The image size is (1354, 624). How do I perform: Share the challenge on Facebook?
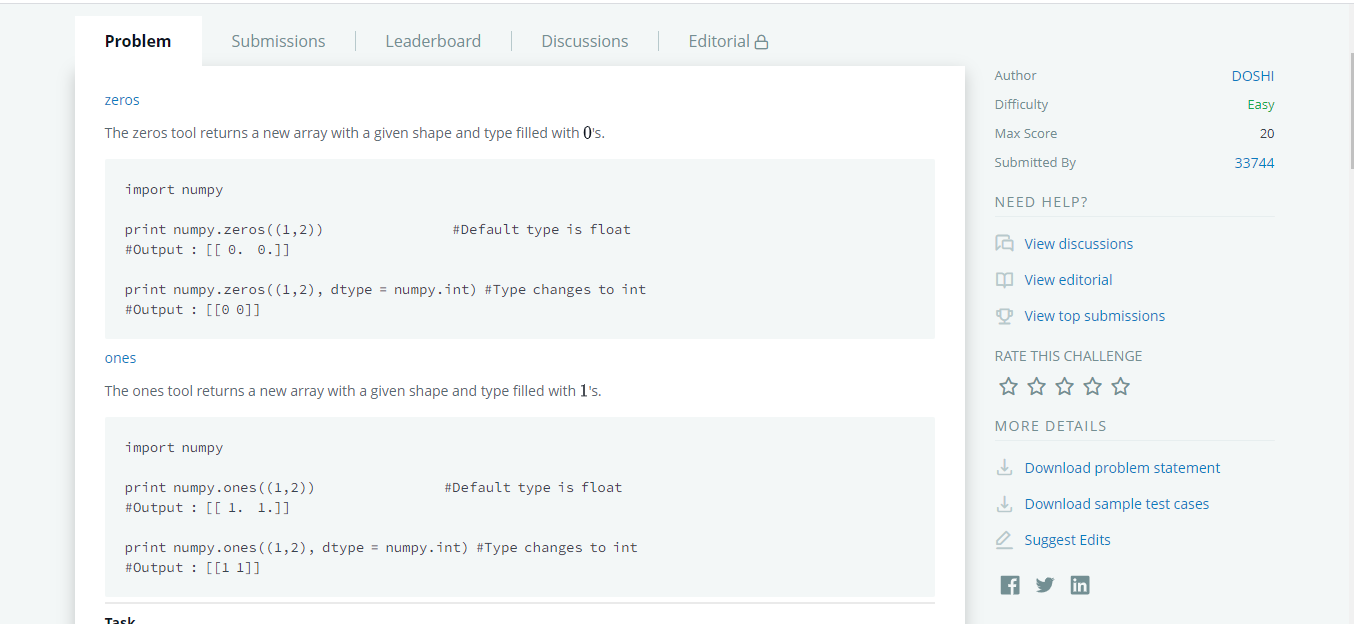point(1010,584)
